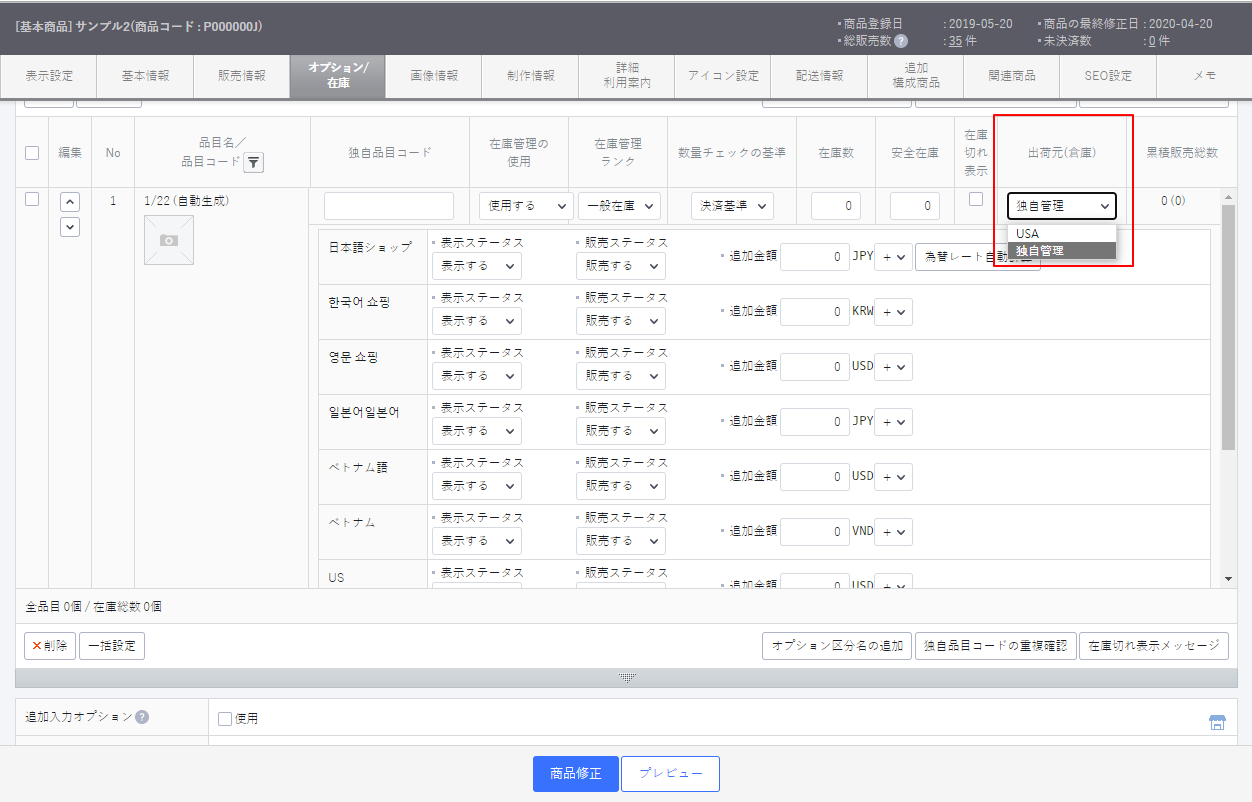
Task: Move item up with the up arrow
Action: 69,202
